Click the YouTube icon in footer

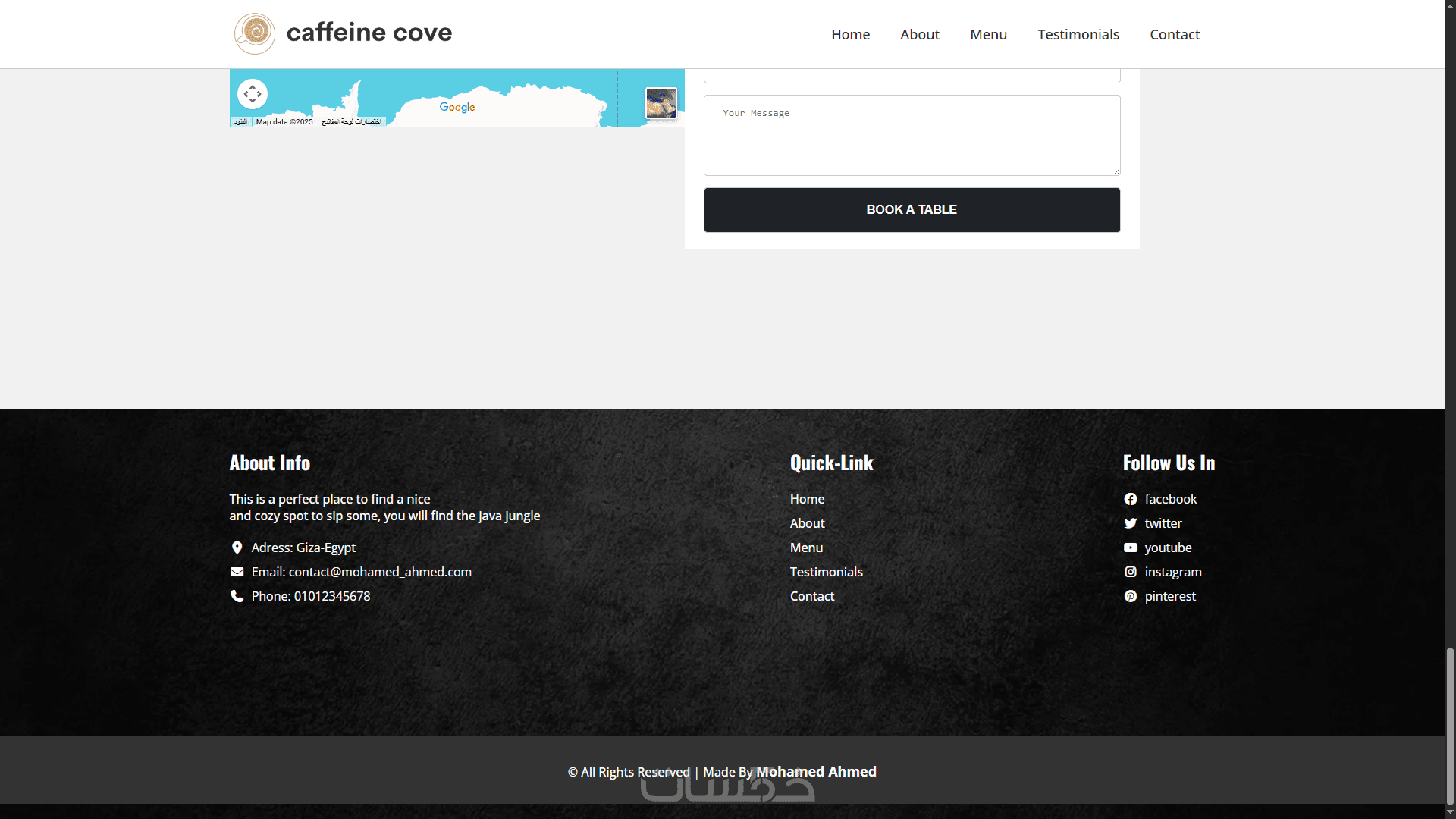(1130, 548)
